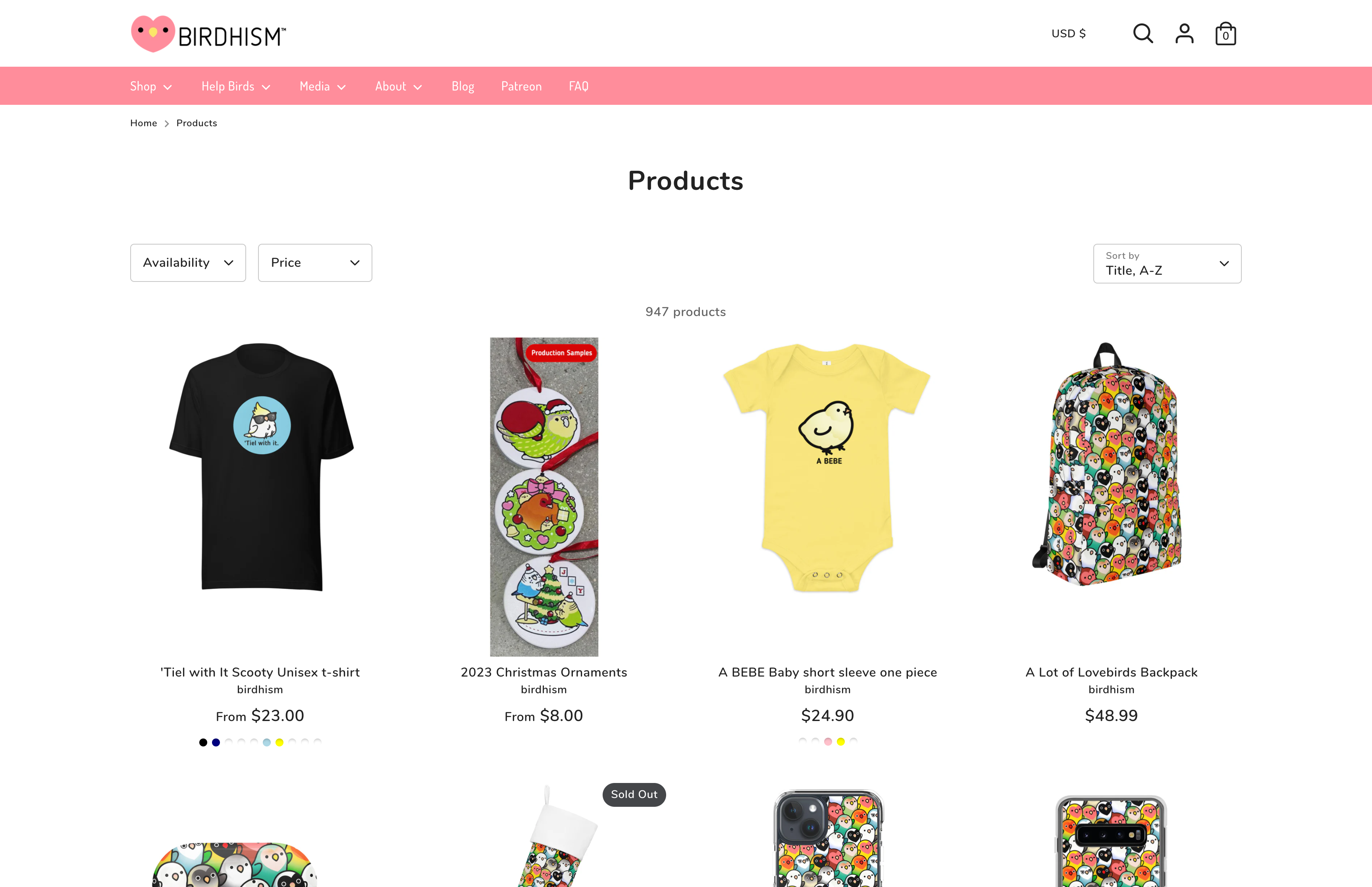
Task: Go to the Blog page
Action: (x=463, y=87)
